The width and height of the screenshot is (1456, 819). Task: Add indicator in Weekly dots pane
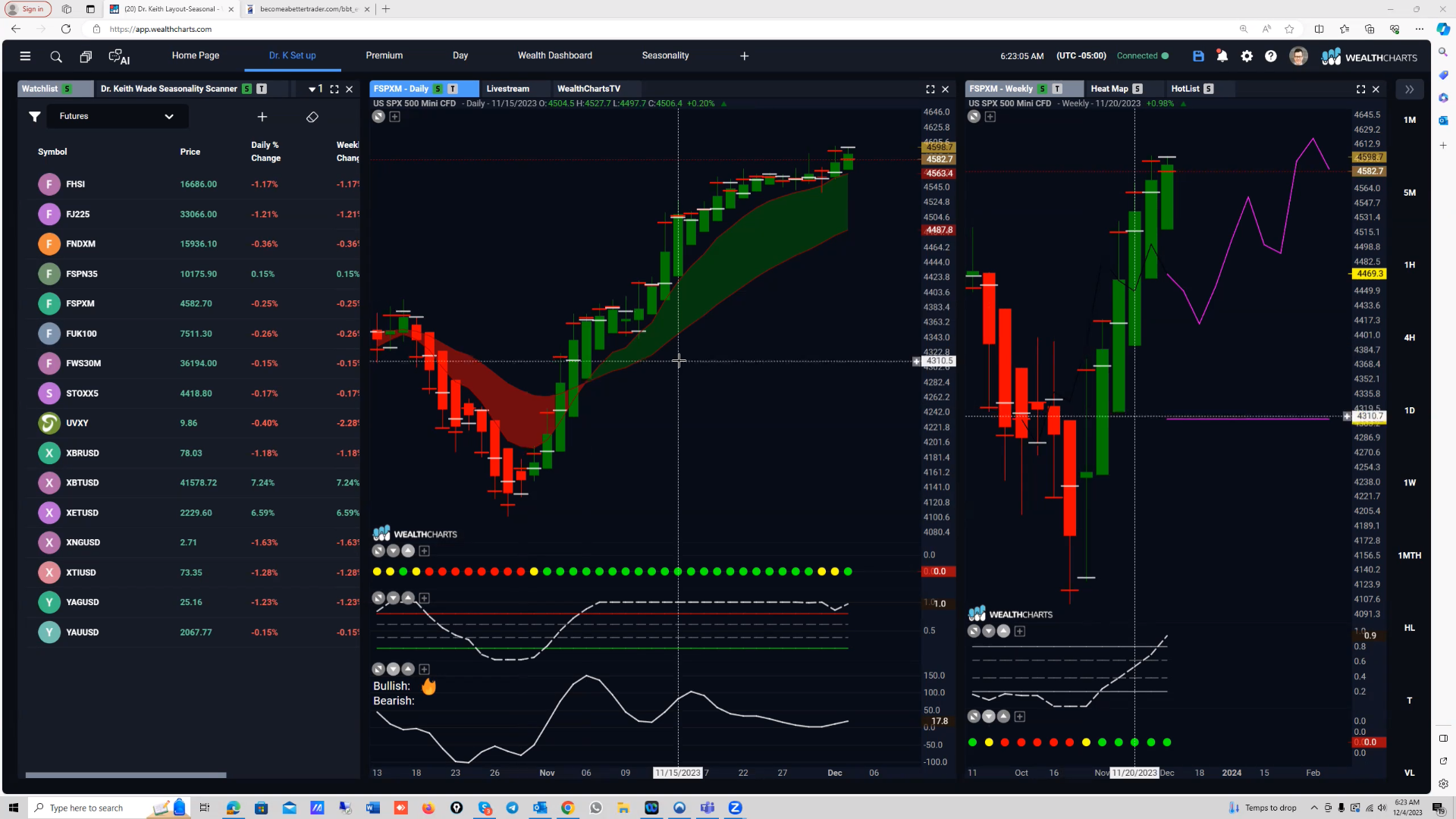click(1020, 717)
